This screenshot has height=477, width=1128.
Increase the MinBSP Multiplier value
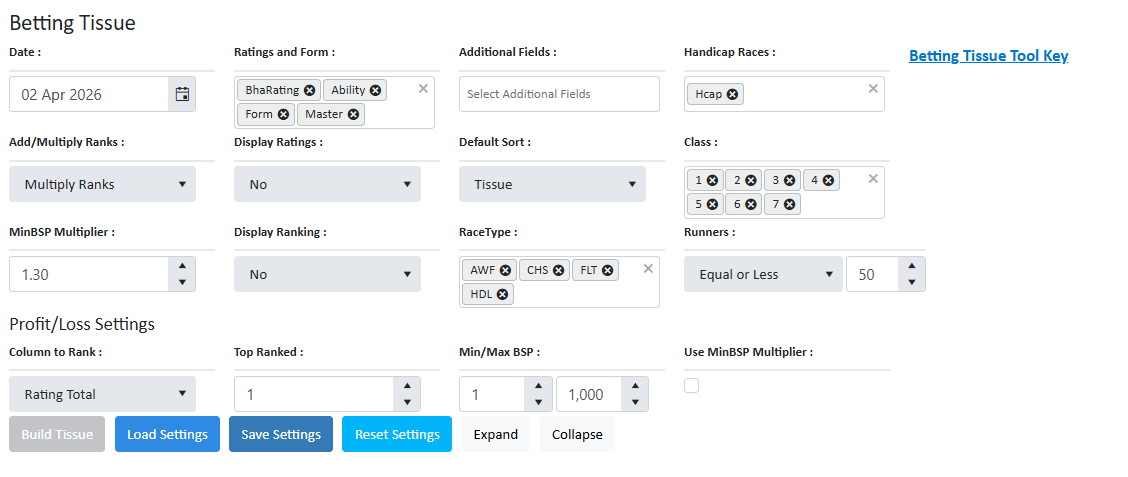click(181, 266)
